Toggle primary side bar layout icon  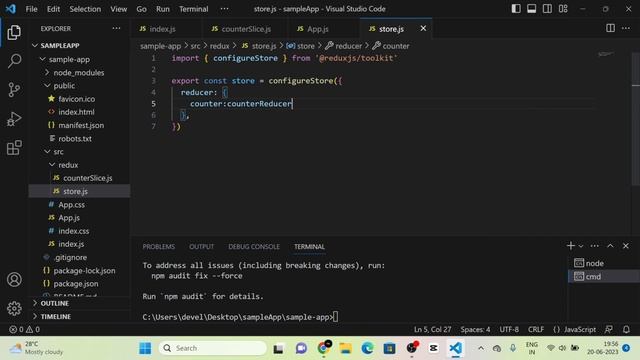pos(516,9)
